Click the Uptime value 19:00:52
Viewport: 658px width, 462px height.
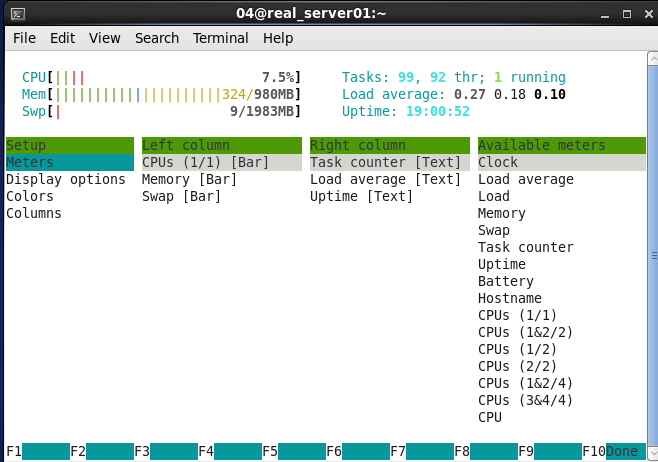438,112
